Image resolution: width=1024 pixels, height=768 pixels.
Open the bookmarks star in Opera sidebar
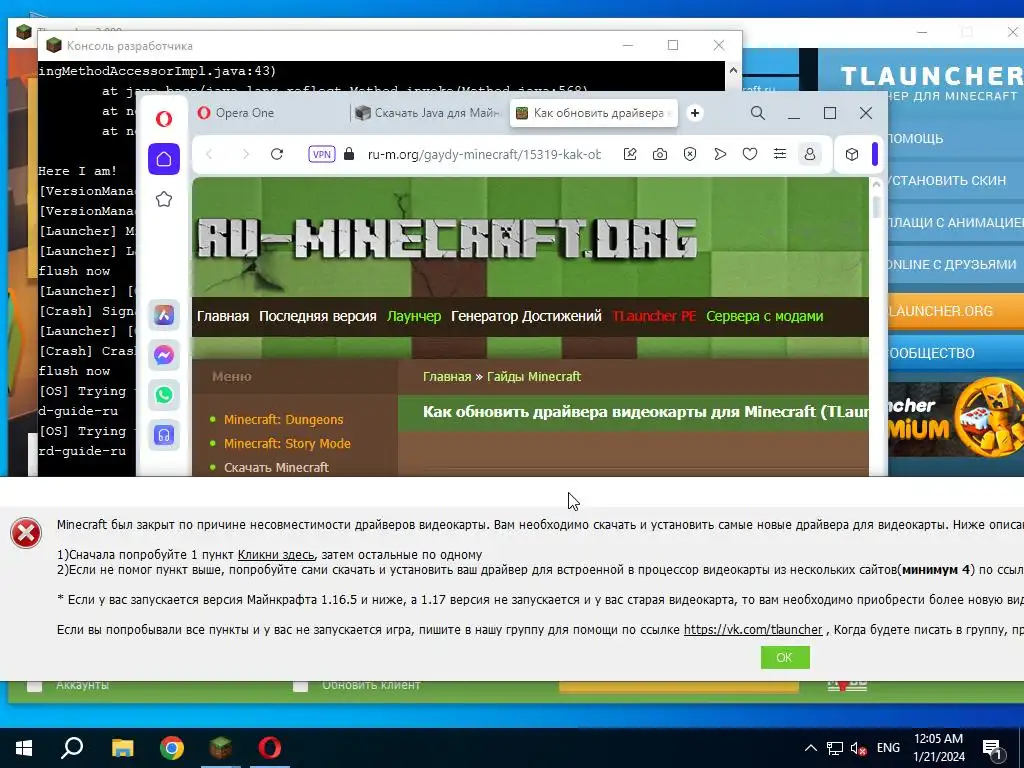164,199
